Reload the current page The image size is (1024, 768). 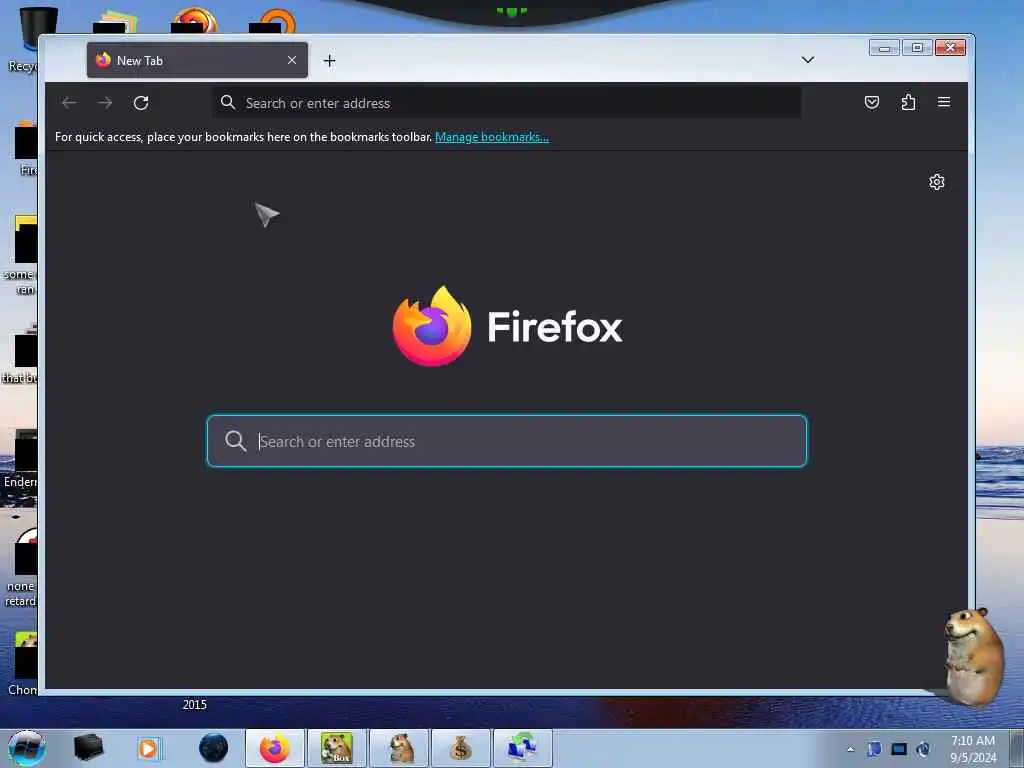141,103
